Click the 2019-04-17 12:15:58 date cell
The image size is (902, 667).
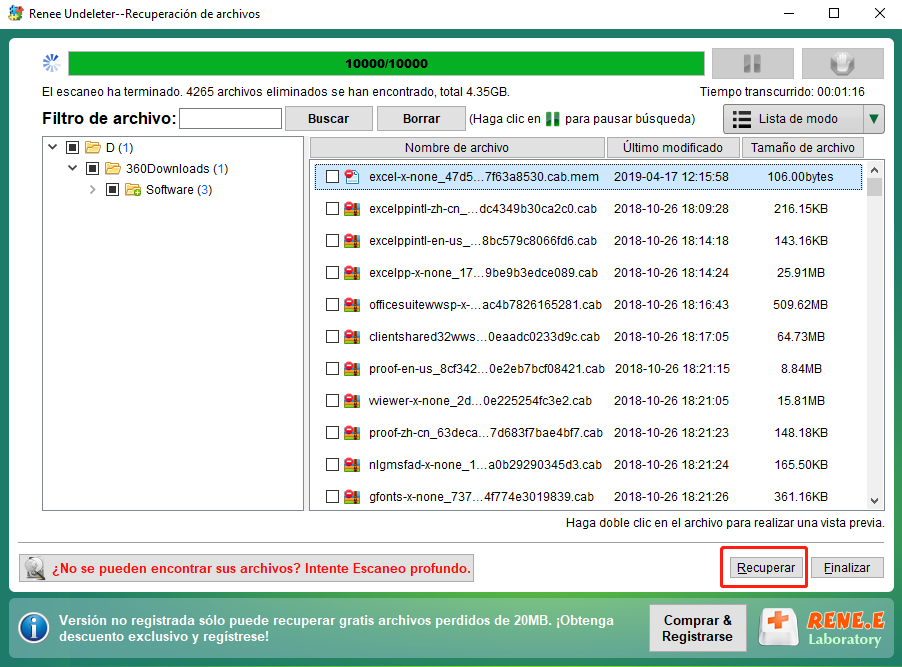point(671,177)
